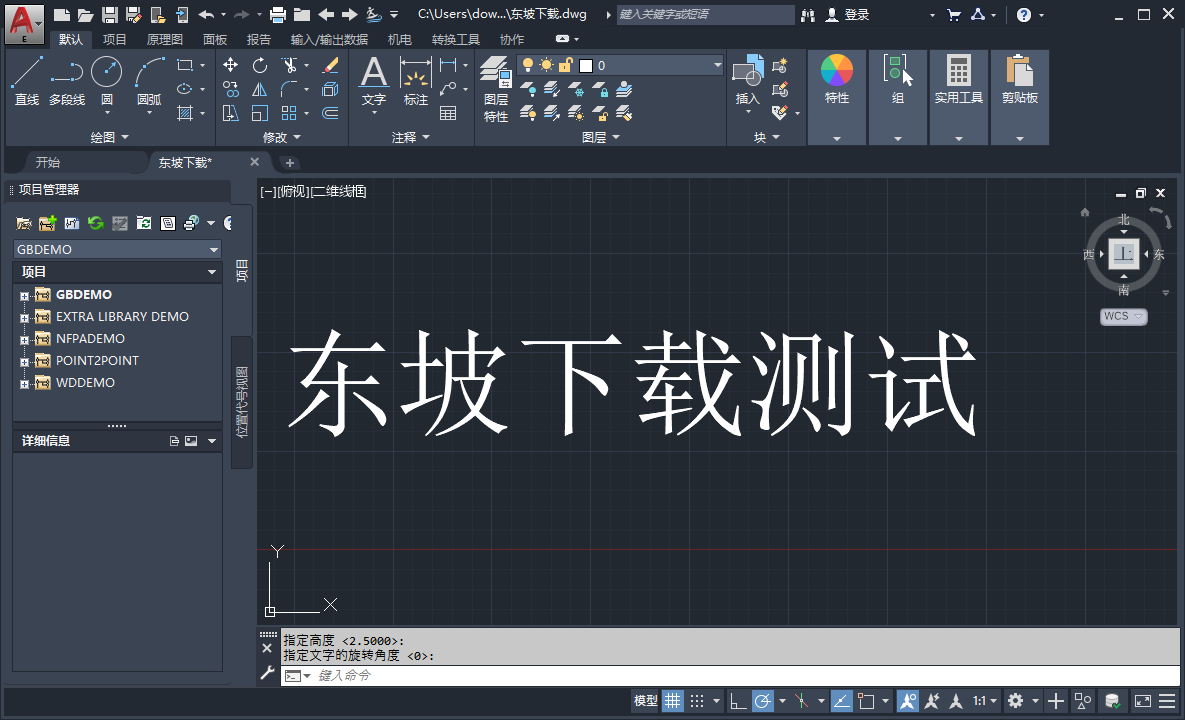The image size is (1185, 720).
Task: Click the plot/publish icon in Project Manager
Action: (191, 222)
